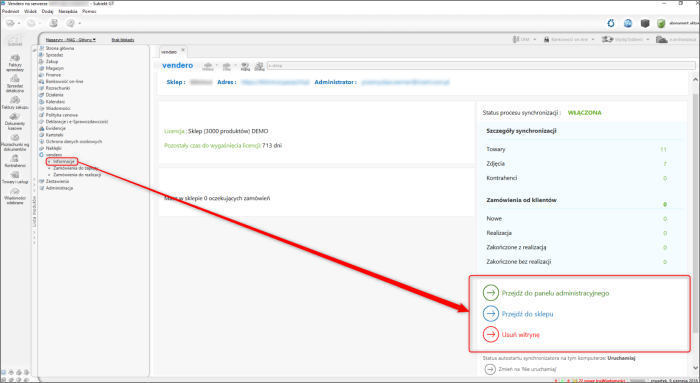Click the blurred shop address link
The width and height of the screenshot is (700, 383).
coord(275,82)
